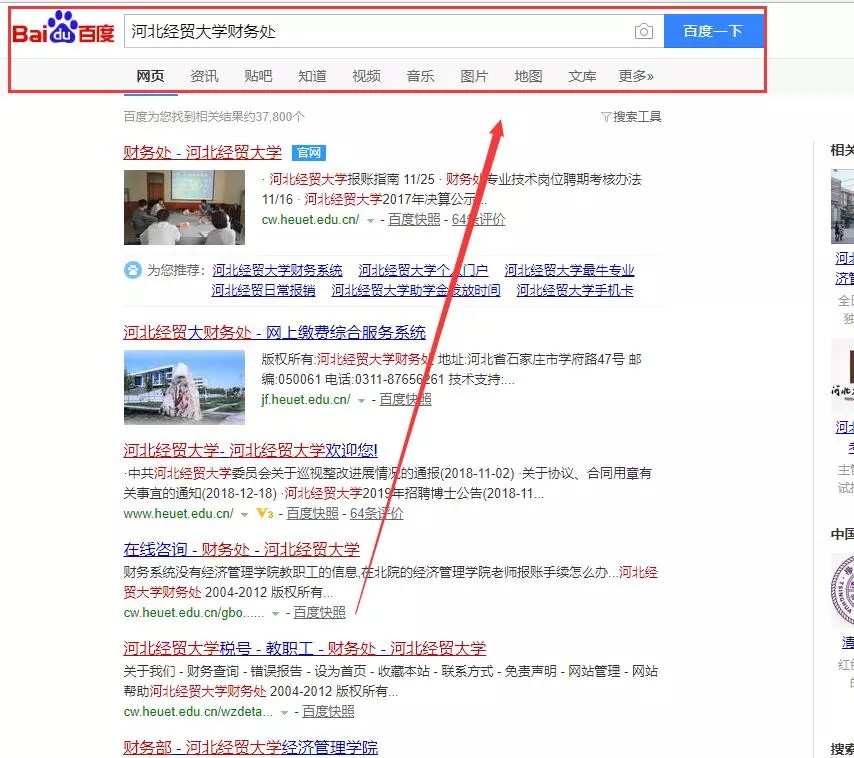This screenshot has width=854, height=758.
Task: Switch to the 知道 tab
Action: pos(312,76)
